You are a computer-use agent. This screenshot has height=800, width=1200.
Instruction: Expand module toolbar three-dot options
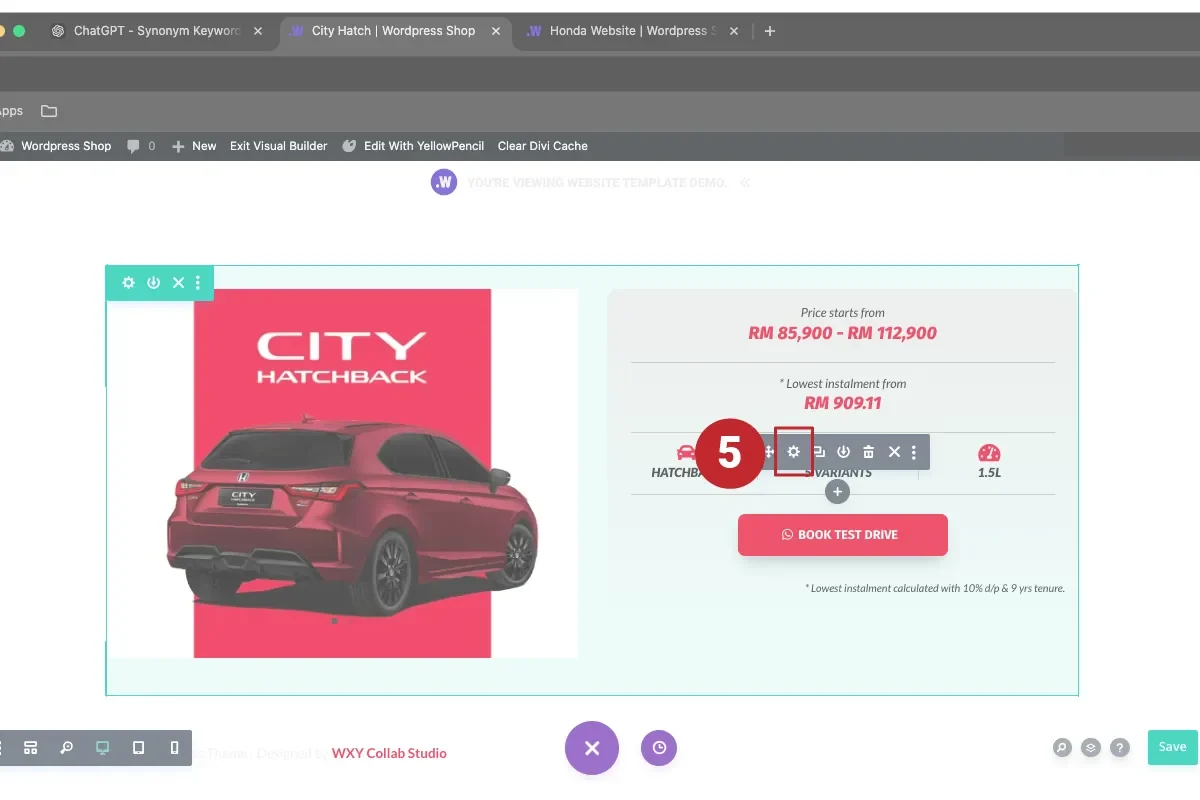[914, 452]
